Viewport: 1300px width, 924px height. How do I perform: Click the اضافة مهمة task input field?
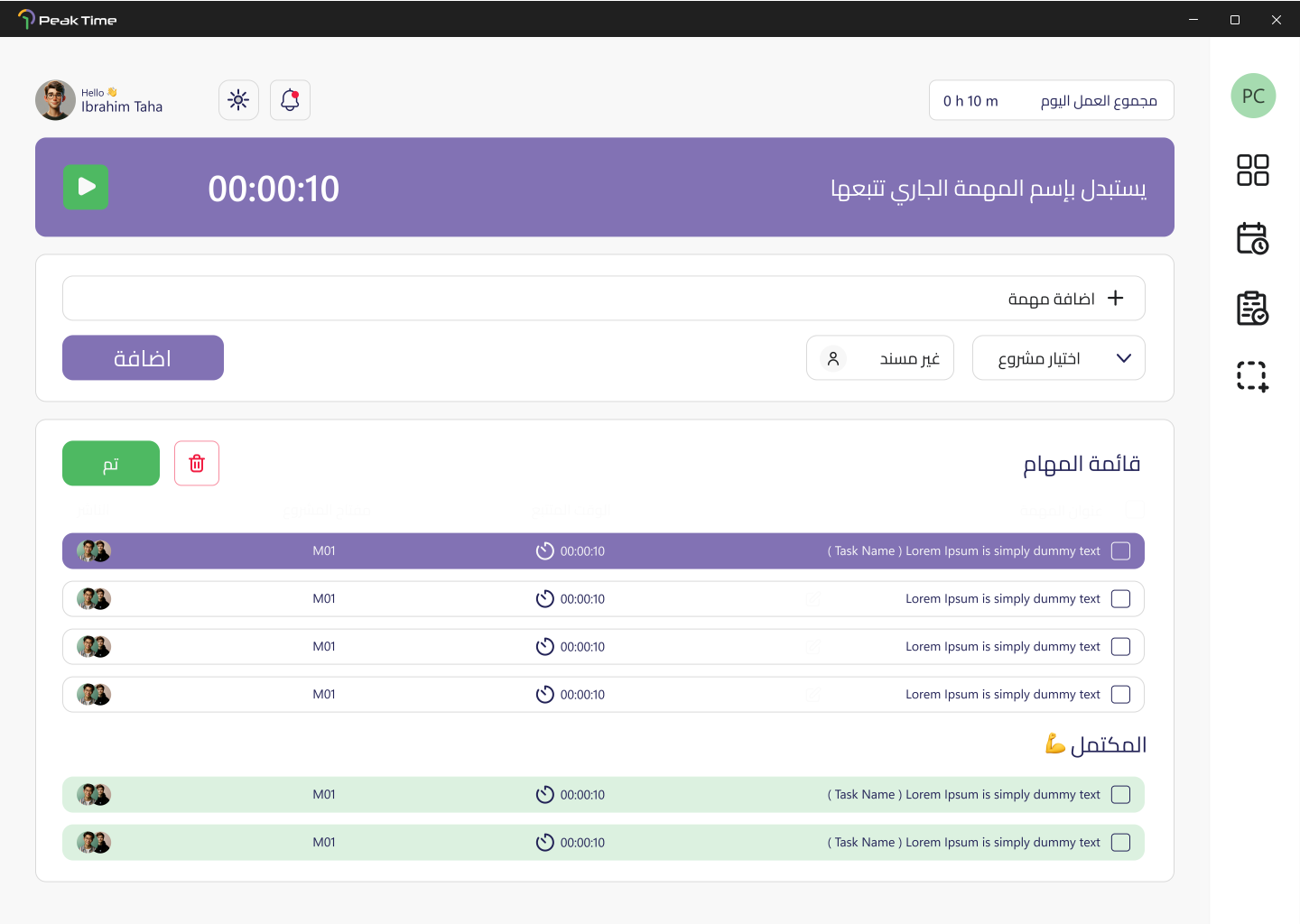click(603, 299)
